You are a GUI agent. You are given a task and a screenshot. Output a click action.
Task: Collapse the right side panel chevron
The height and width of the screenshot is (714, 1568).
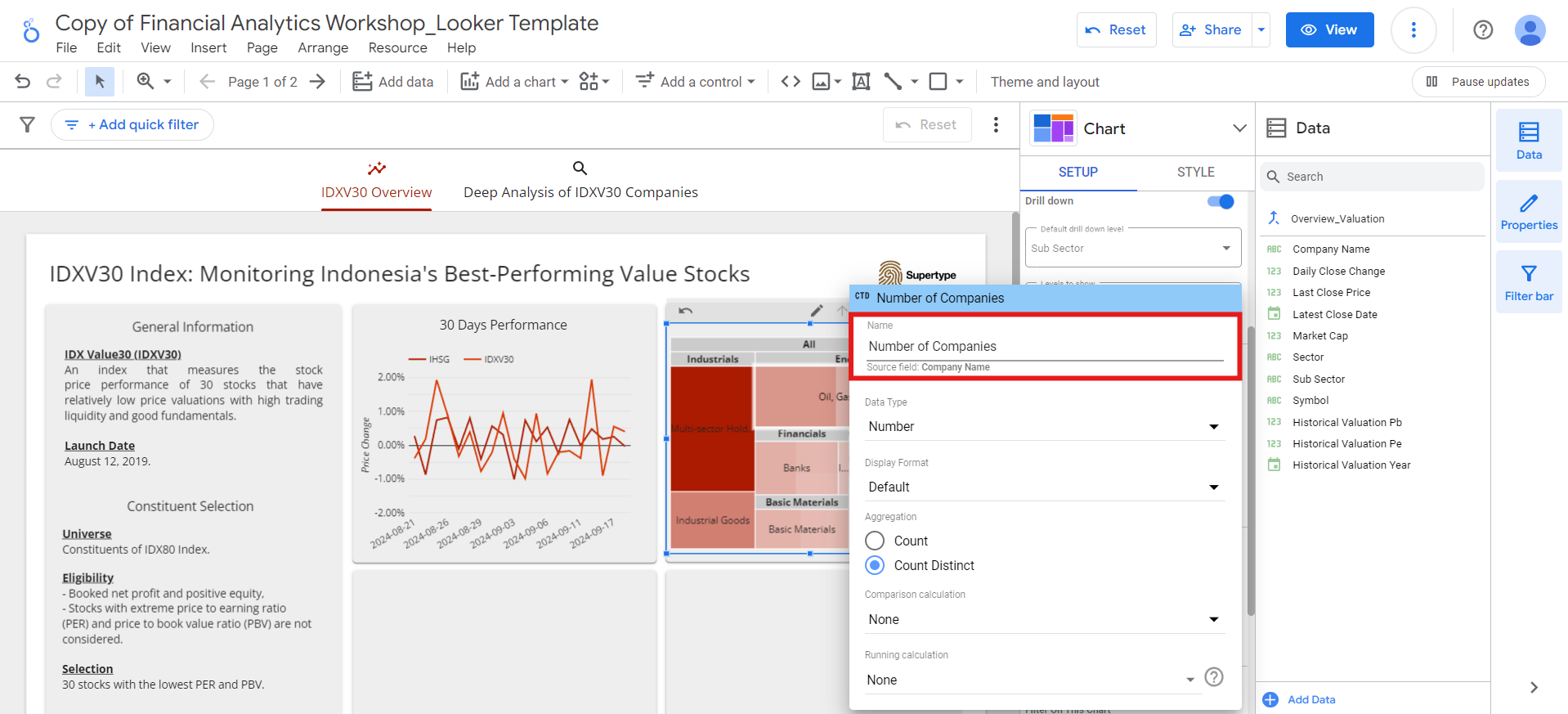click(1534, 687)
